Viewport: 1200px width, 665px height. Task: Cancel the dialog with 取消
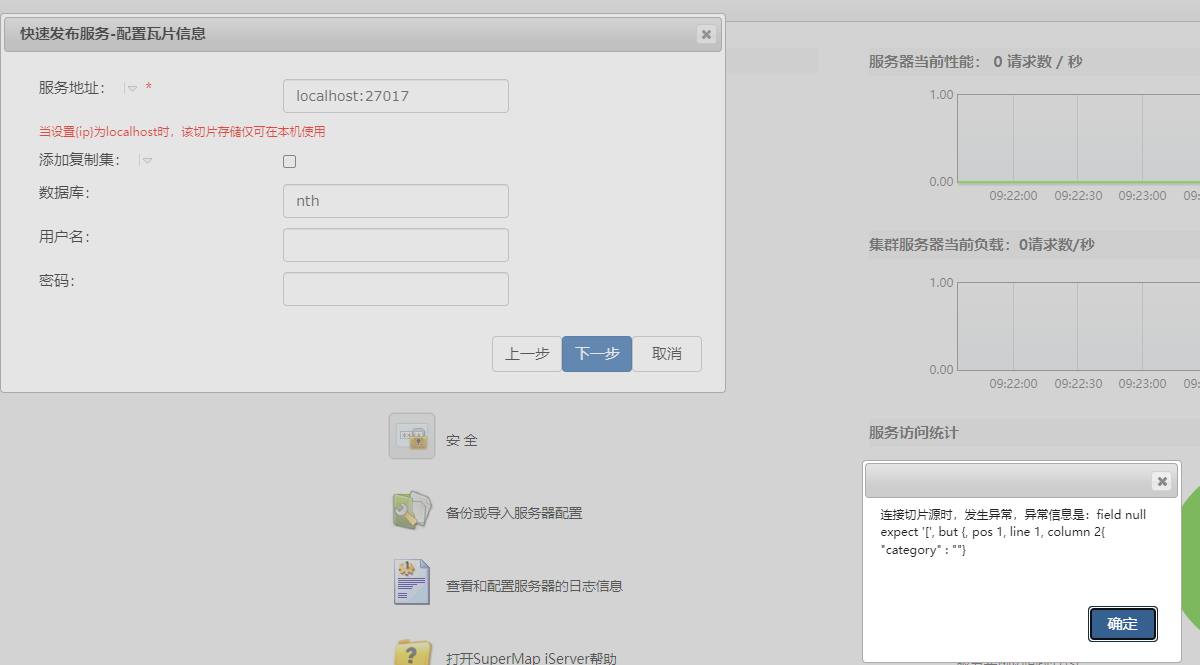(667, 354)
